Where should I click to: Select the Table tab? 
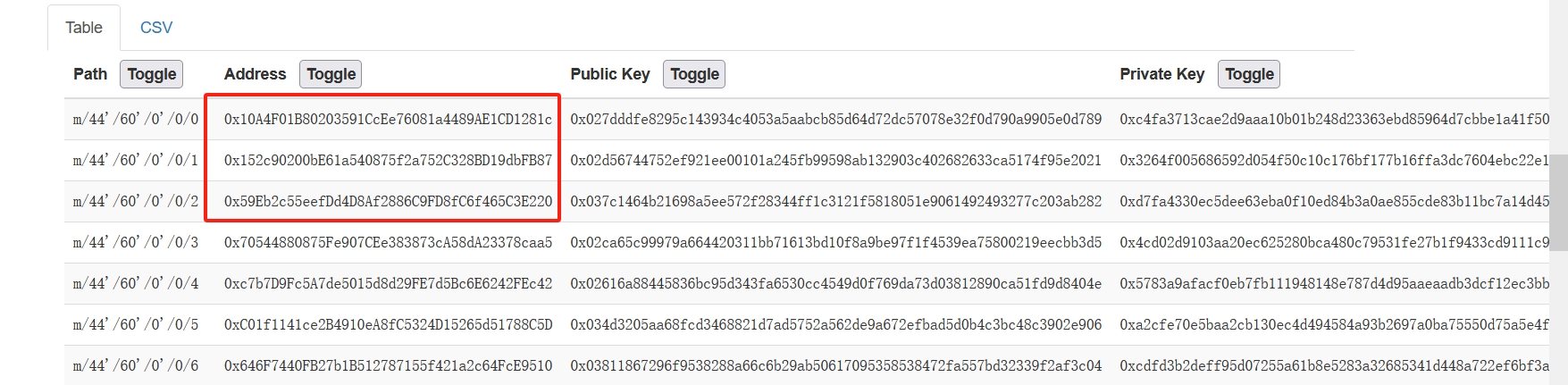tap(84, 28)
